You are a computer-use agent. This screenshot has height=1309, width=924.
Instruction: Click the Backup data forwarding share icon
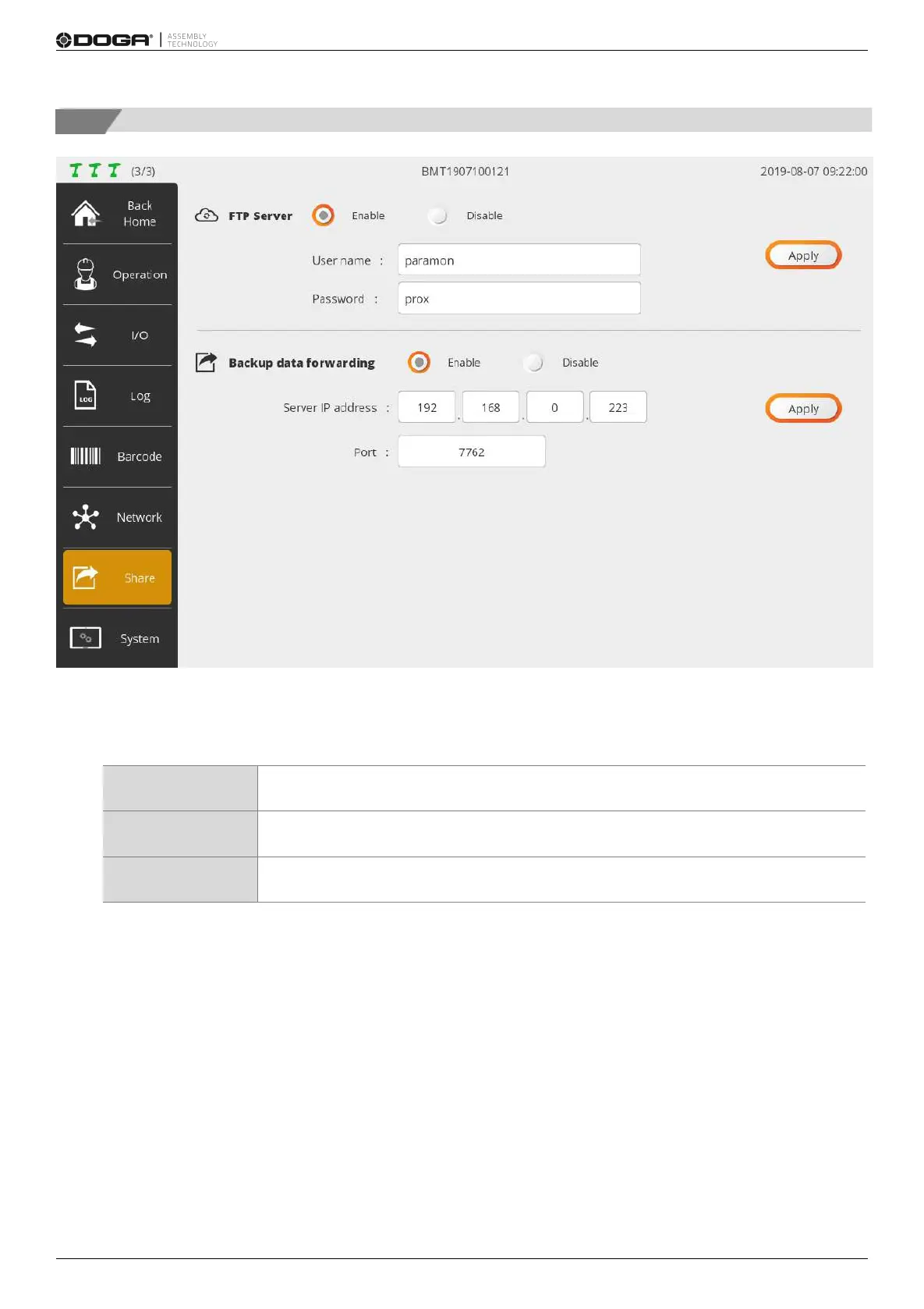click(x=206, y=362)
